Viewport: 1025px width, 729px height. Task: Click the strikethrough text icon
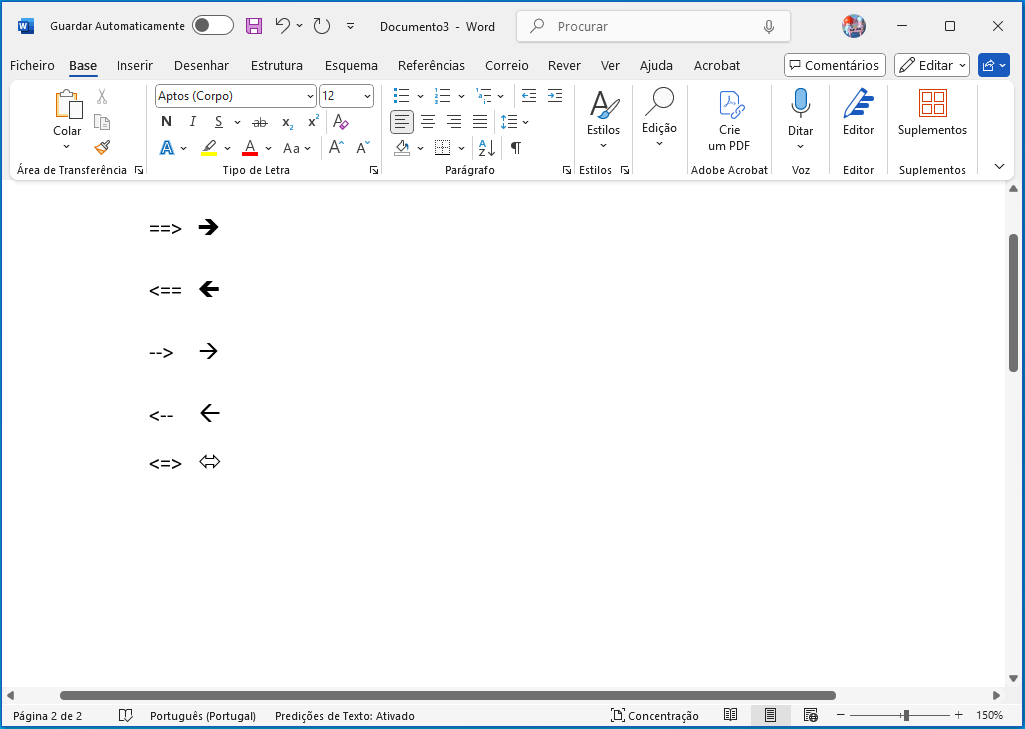click(x=260, y=122)
